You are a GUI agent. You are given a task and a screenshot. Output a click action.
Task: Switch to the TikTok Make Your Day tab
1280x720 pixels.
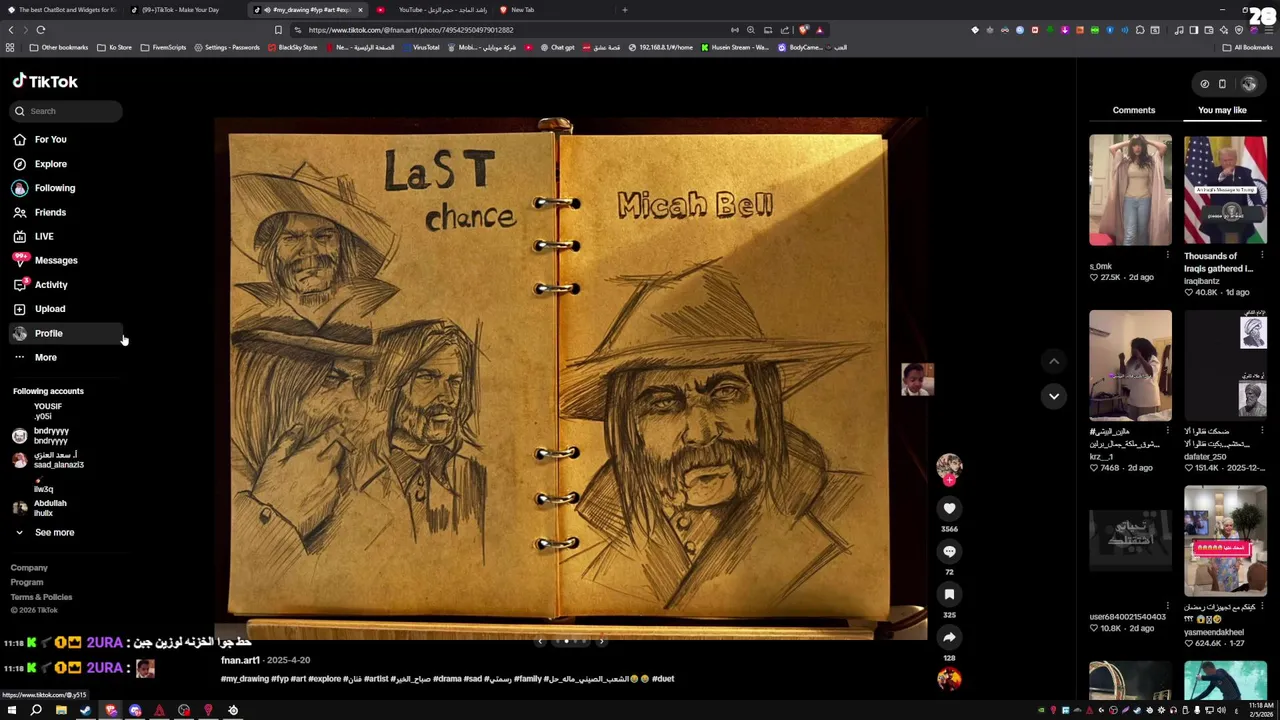point(185,10)
